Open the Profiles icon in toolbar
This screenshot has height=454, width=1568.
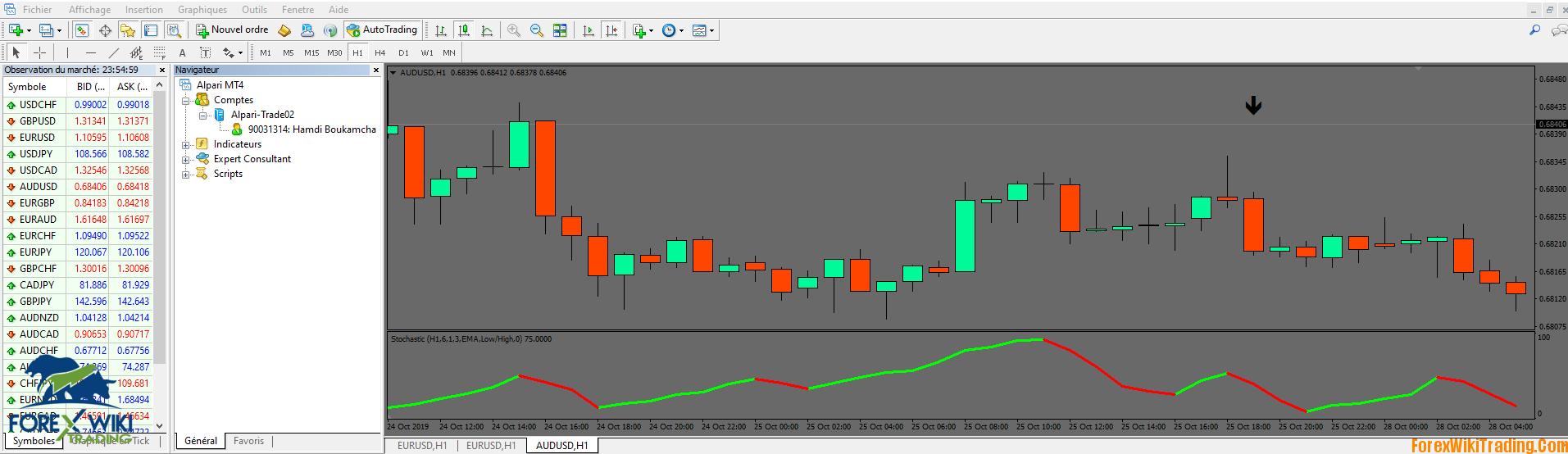46,30
